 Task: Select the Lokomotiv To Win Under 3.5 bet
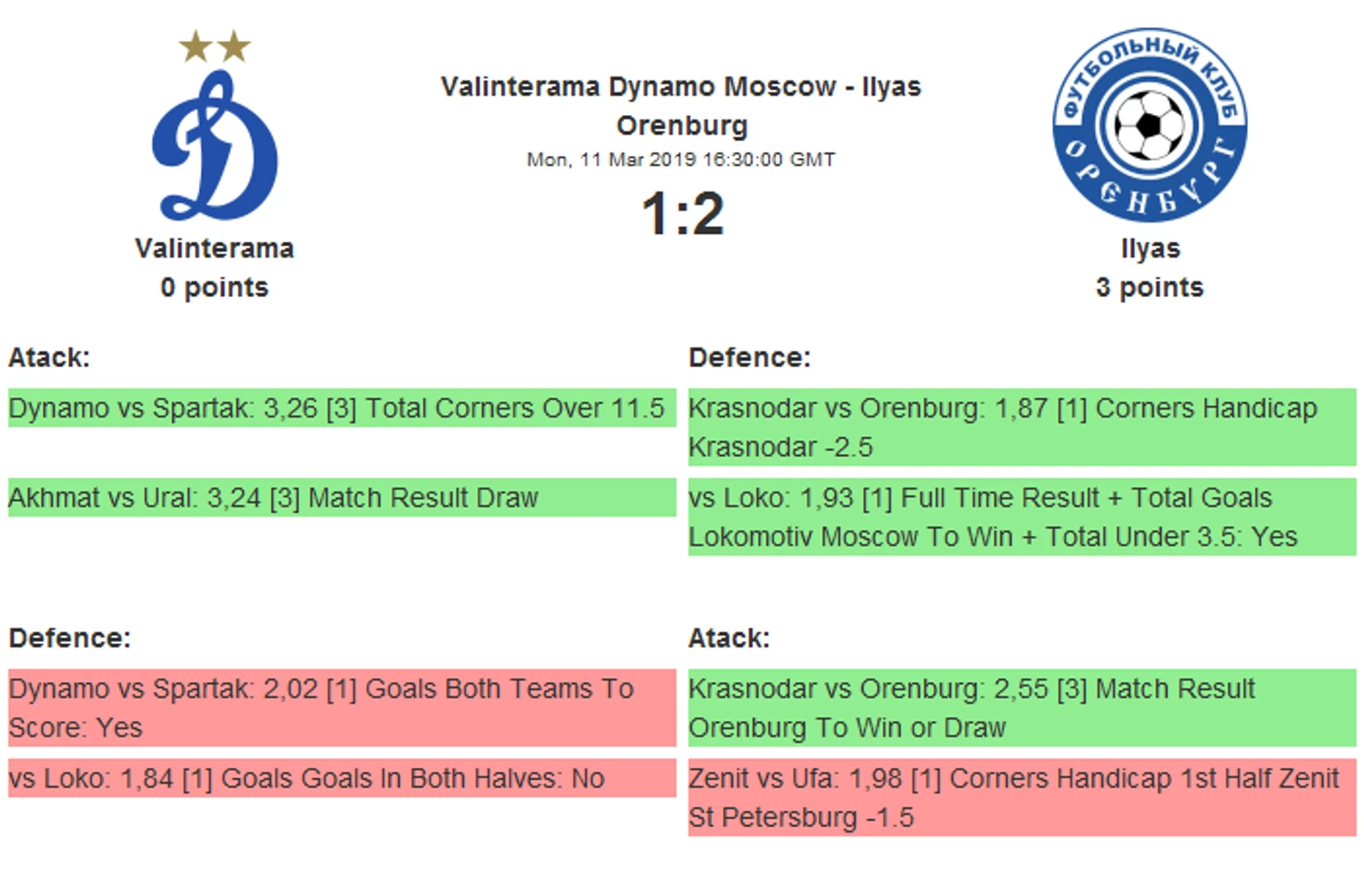(x=1022, y=517)
